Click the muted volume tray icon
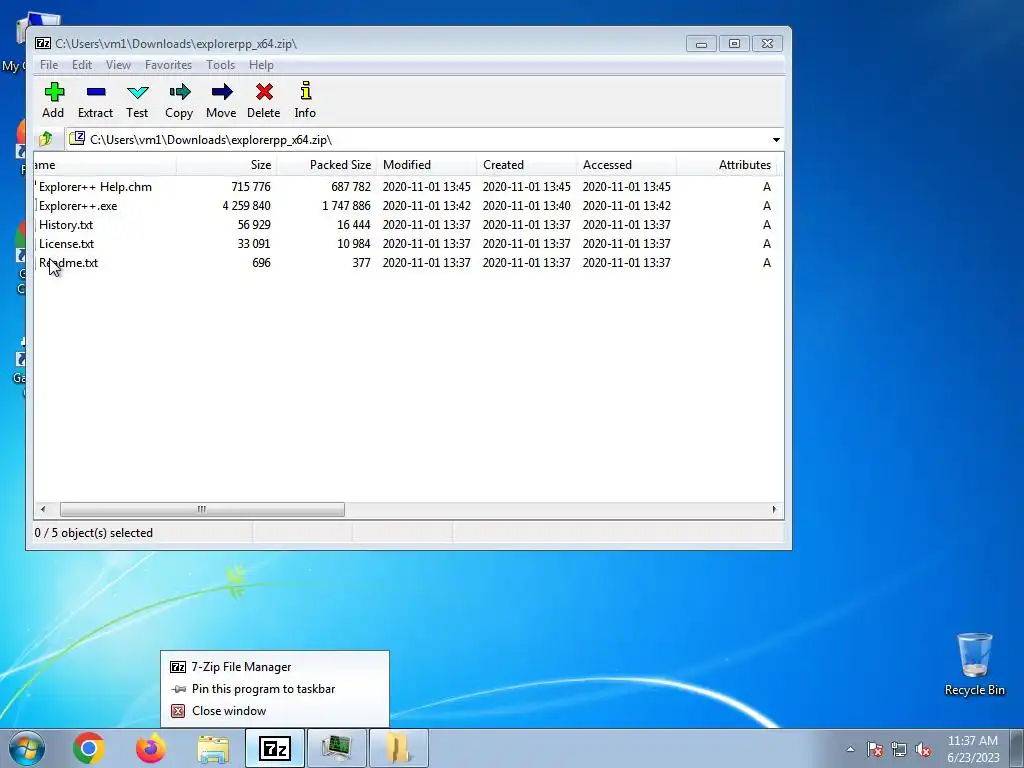This screenshot has width=1024, height=768. click(923, 749)
